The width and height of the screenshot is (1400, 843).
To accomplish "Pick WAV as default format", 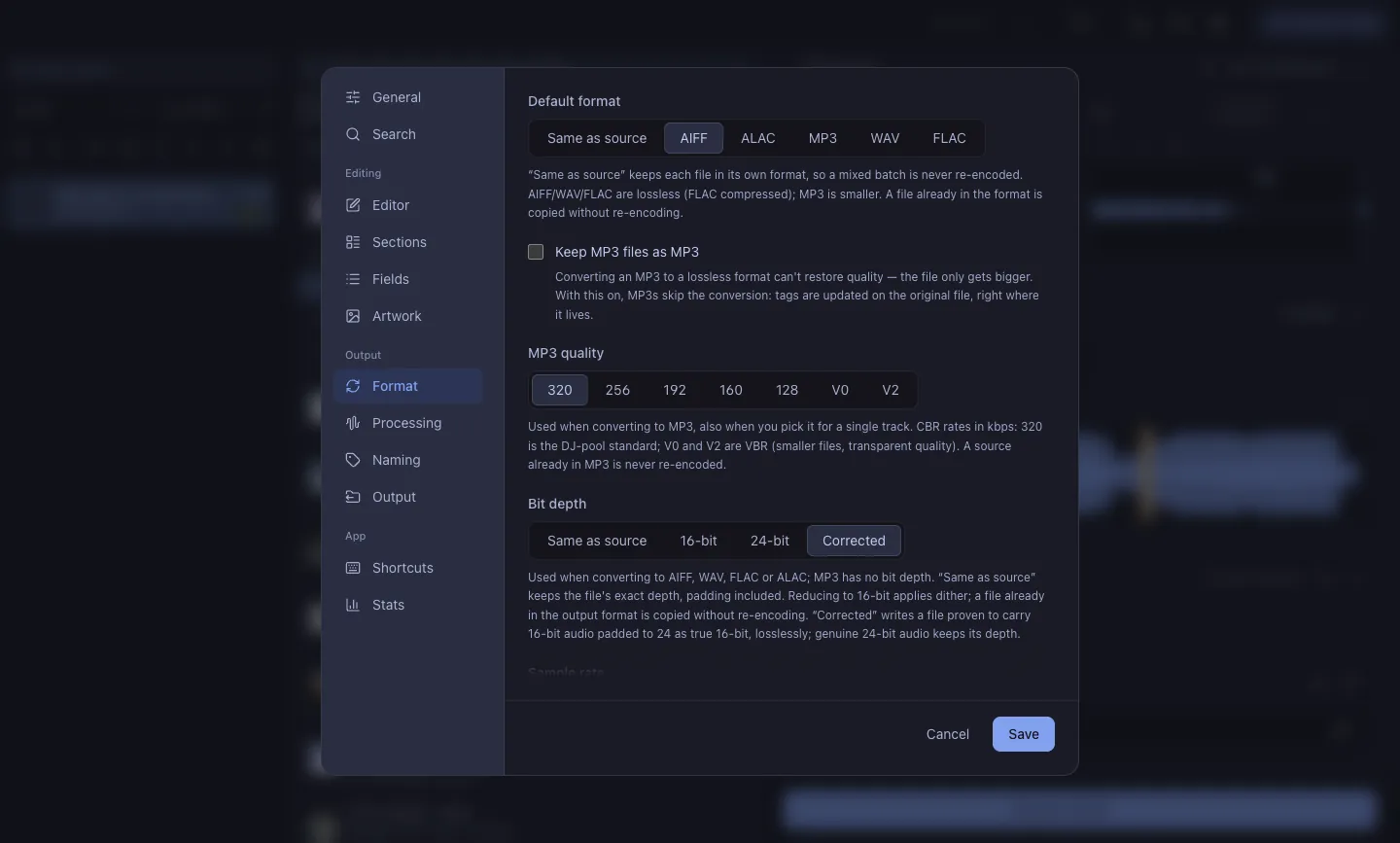I will coord(885,138).
